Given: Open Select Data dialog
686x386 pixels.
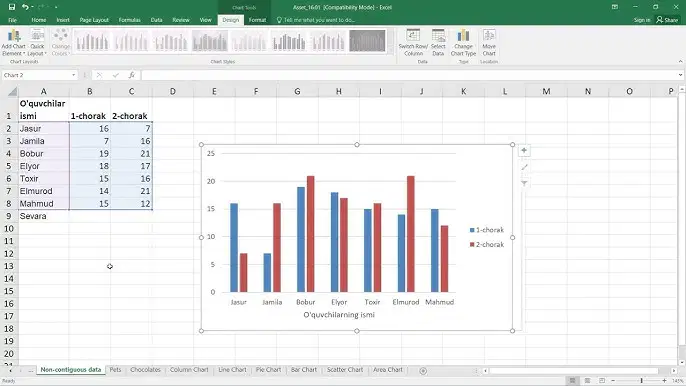Looking at the screenshot, I should tap(438, 42).
